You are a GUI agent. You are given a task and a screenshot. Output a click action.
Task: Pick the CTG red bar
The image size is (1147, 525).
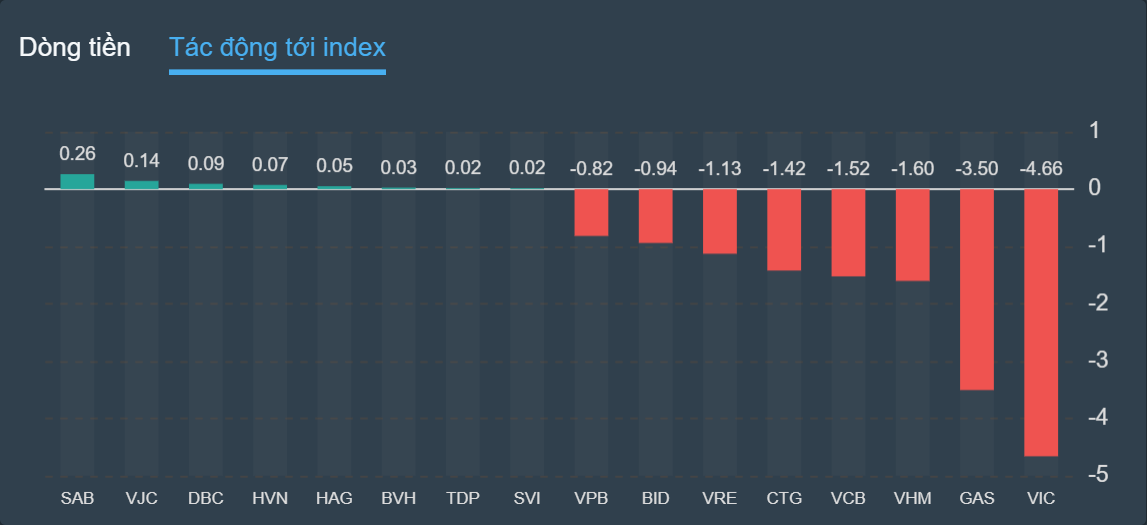point(784,229)
